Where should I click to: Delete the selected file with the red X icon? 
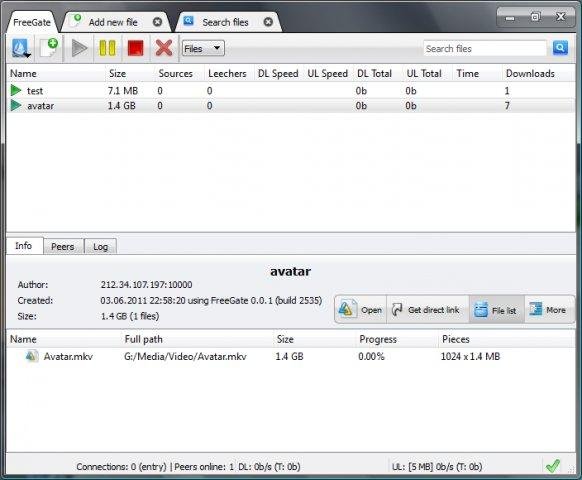pos(164,48)
